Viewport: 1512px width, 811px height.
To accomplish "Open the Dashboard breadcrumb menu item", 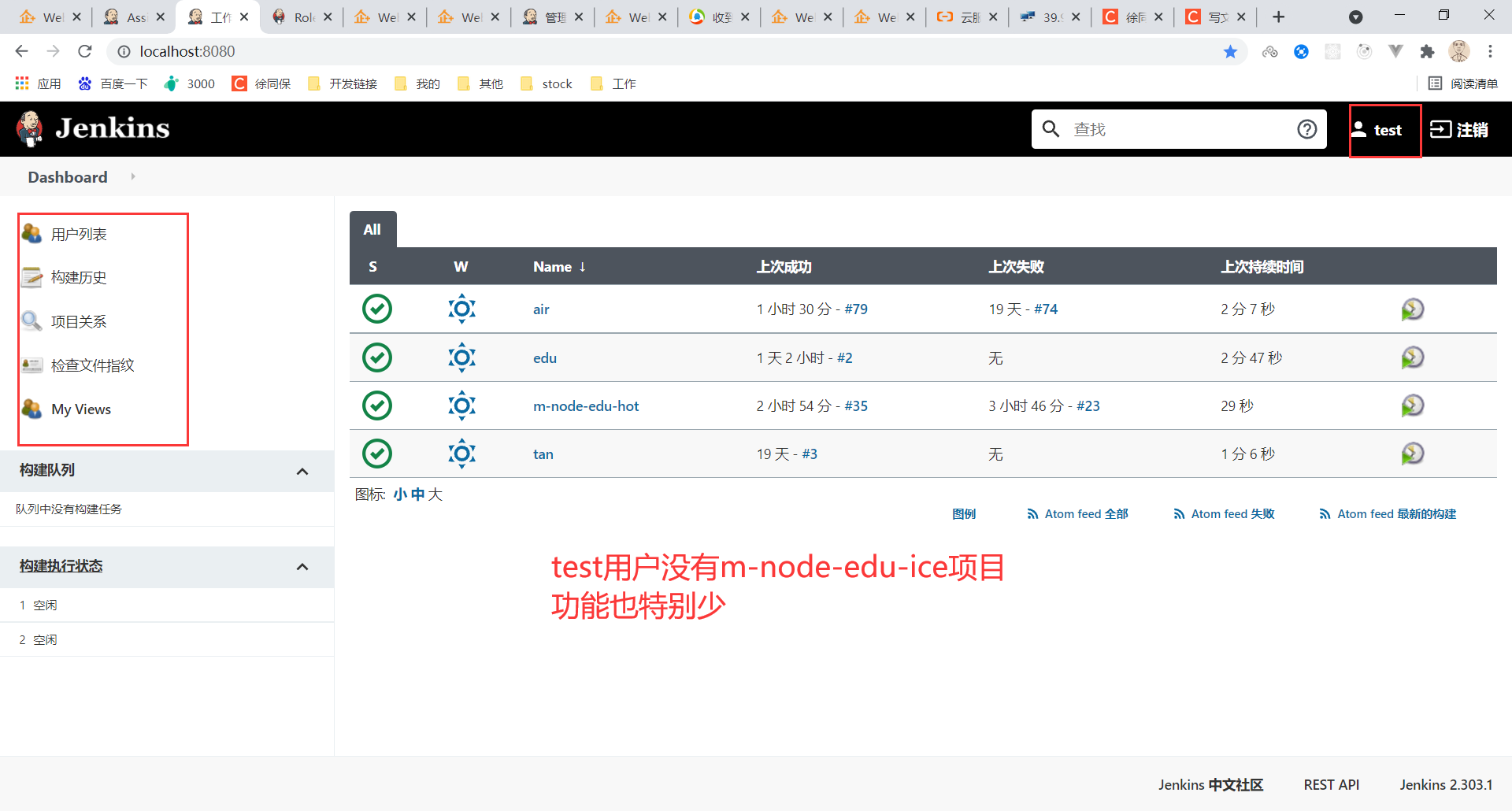I will click(x=67, y=176).
